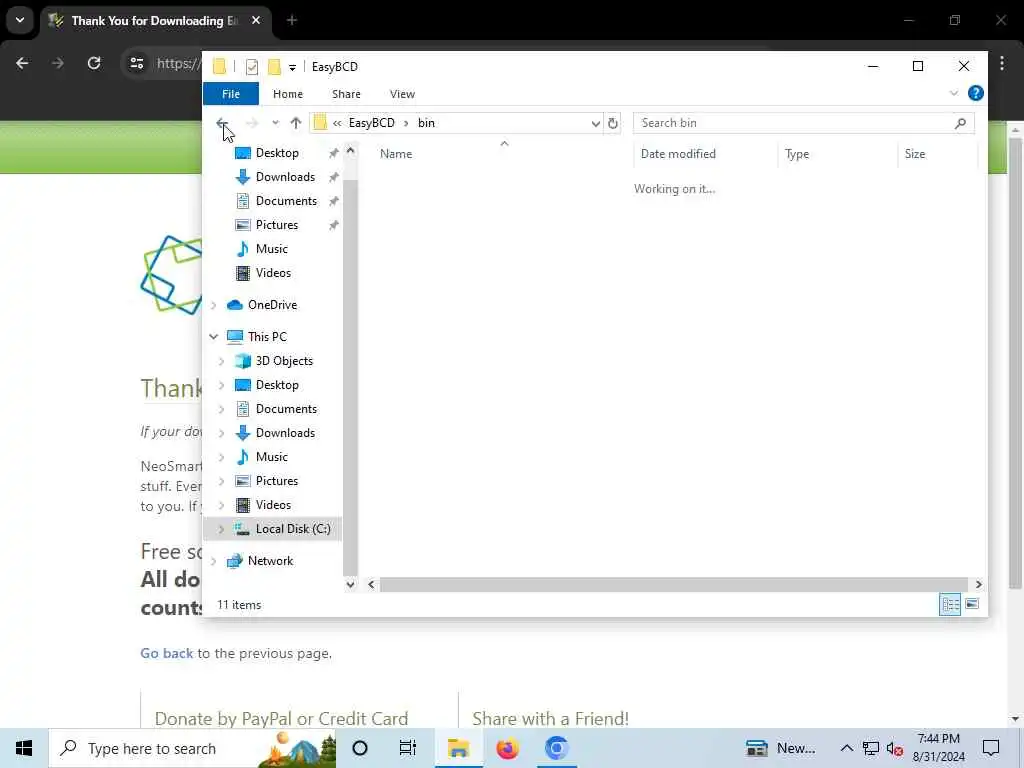
Task: Open the Windows Start menu
Action: tap(24, 748)
